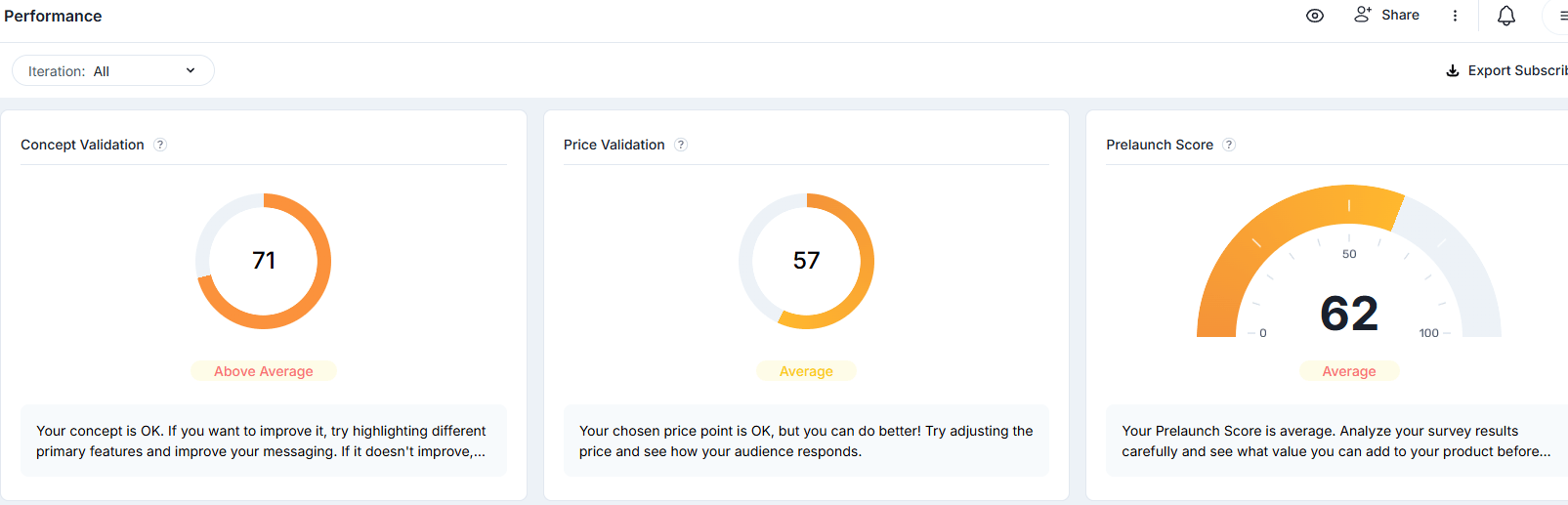Click the Above Average badge
The image size is (1568, 505).
[264, 371]
